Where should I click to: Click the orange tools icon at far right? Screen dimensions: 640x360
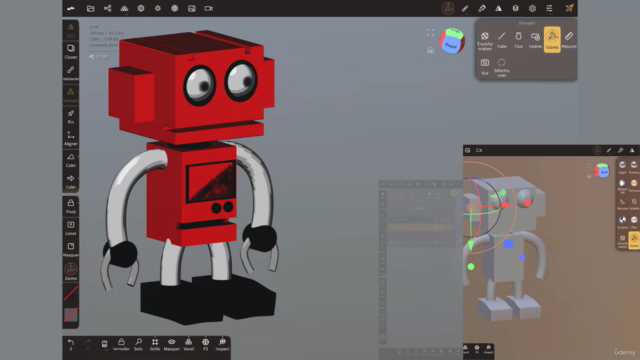[569, 8]
